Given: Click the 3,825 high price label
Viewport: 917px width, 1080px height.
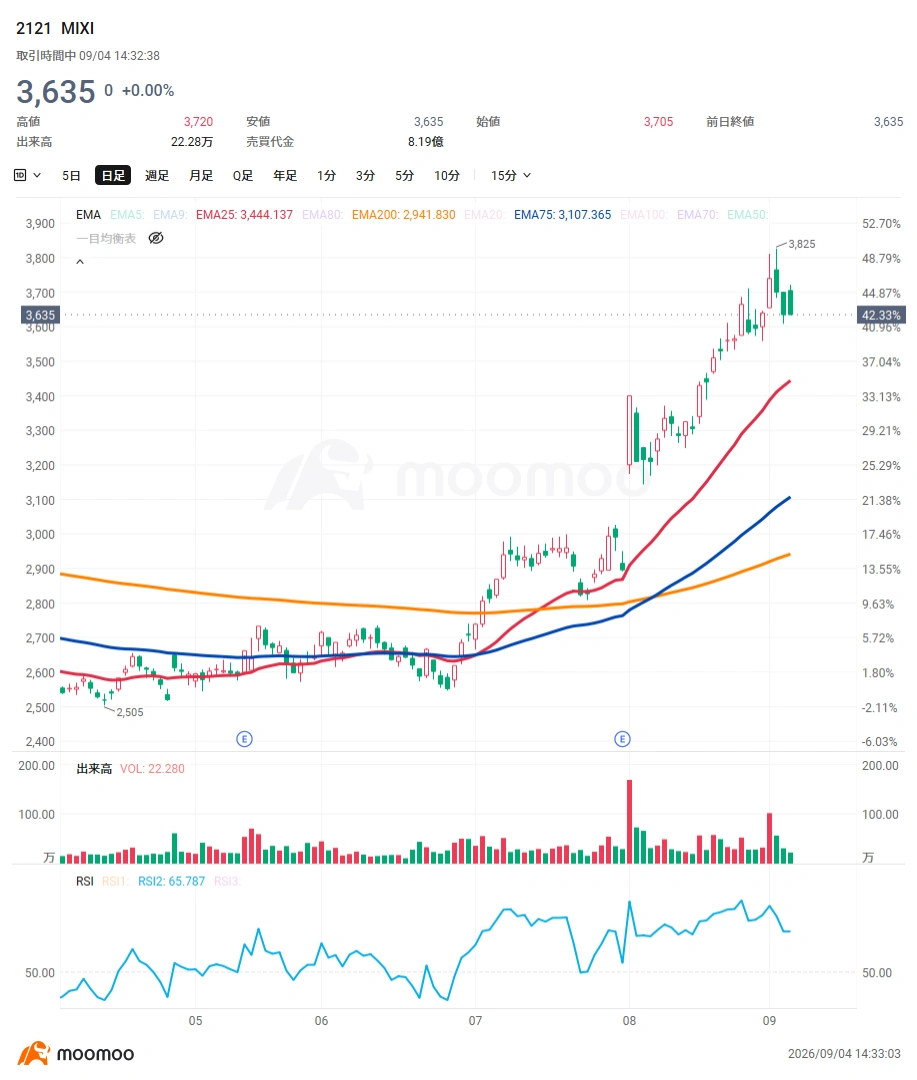Looking at the screenshot, I should [x=801, y=244].
